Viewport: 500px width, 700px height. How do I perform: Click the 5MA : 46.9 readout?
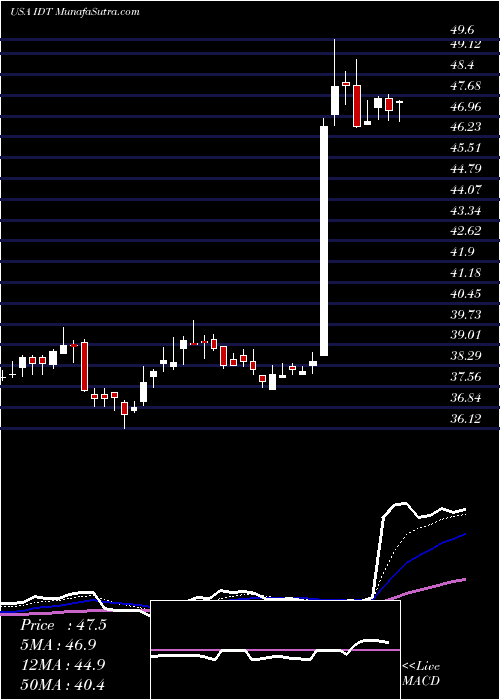coord(58,645)
